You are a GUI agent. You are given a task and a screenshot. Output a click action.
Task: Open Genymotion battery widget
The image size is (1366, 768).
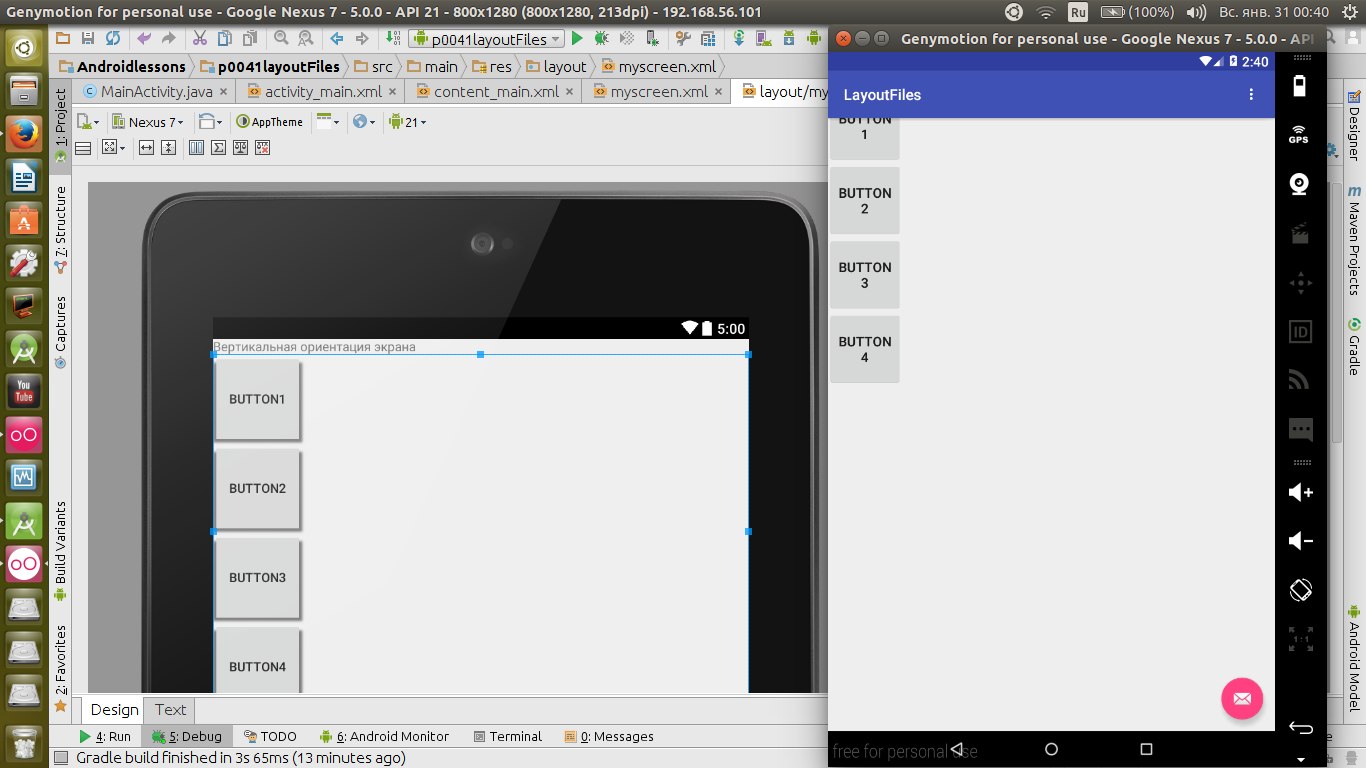(x=1299, y=85)
